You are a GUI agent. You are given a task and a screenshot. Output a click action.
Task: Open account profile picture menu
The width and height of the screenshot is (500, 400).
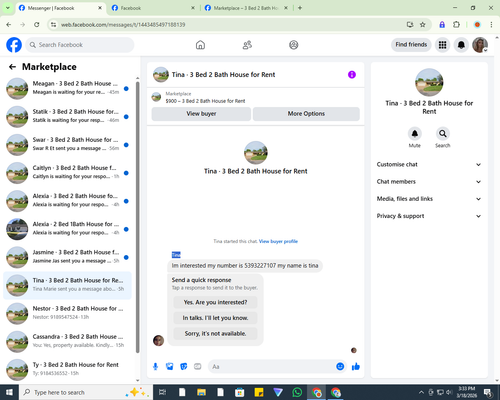(480, 45)
